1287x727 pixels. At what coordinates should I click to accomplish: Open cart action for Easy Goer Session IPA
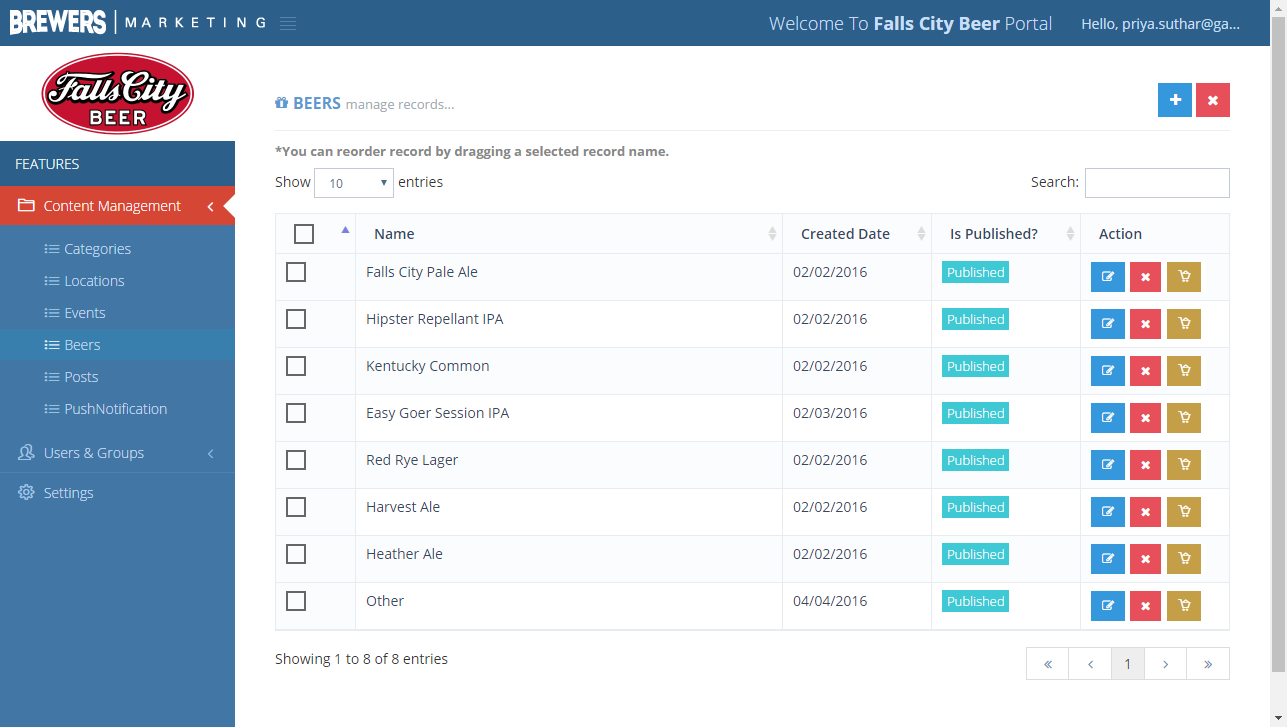click(x=1184, y=418)
